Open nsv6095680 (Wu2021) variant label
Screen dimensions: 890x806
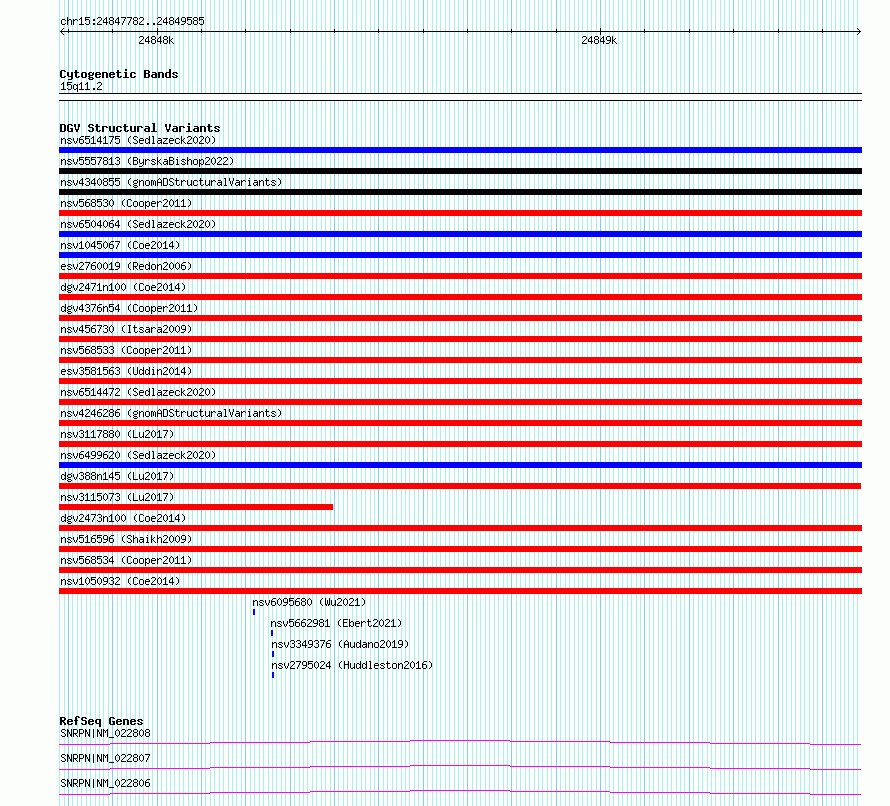309,602
